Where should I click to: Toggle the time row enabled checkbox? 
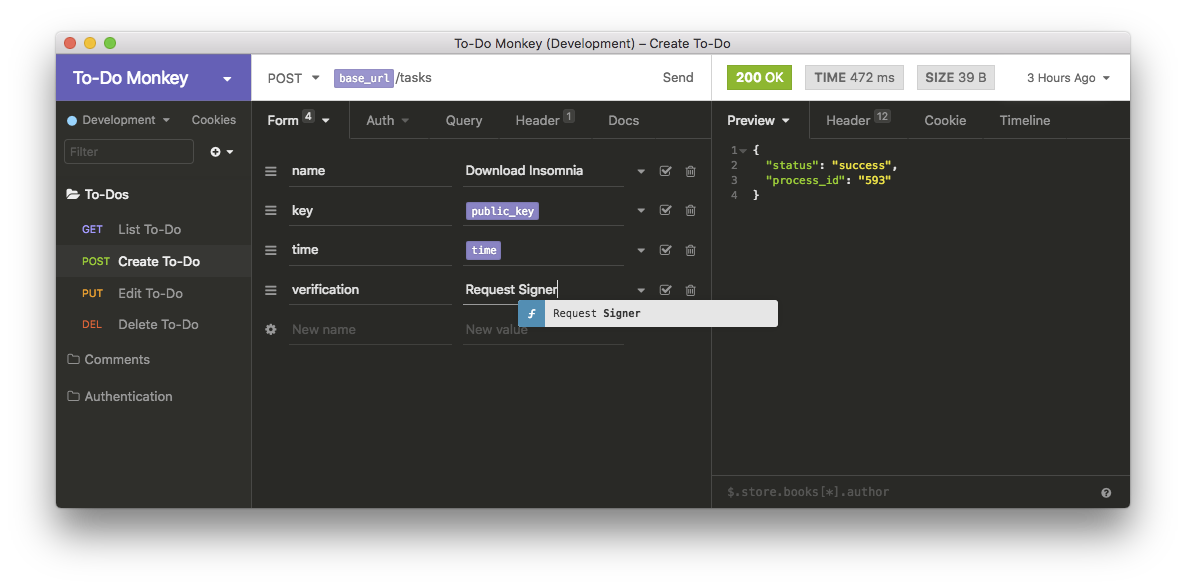click(666, 250)
